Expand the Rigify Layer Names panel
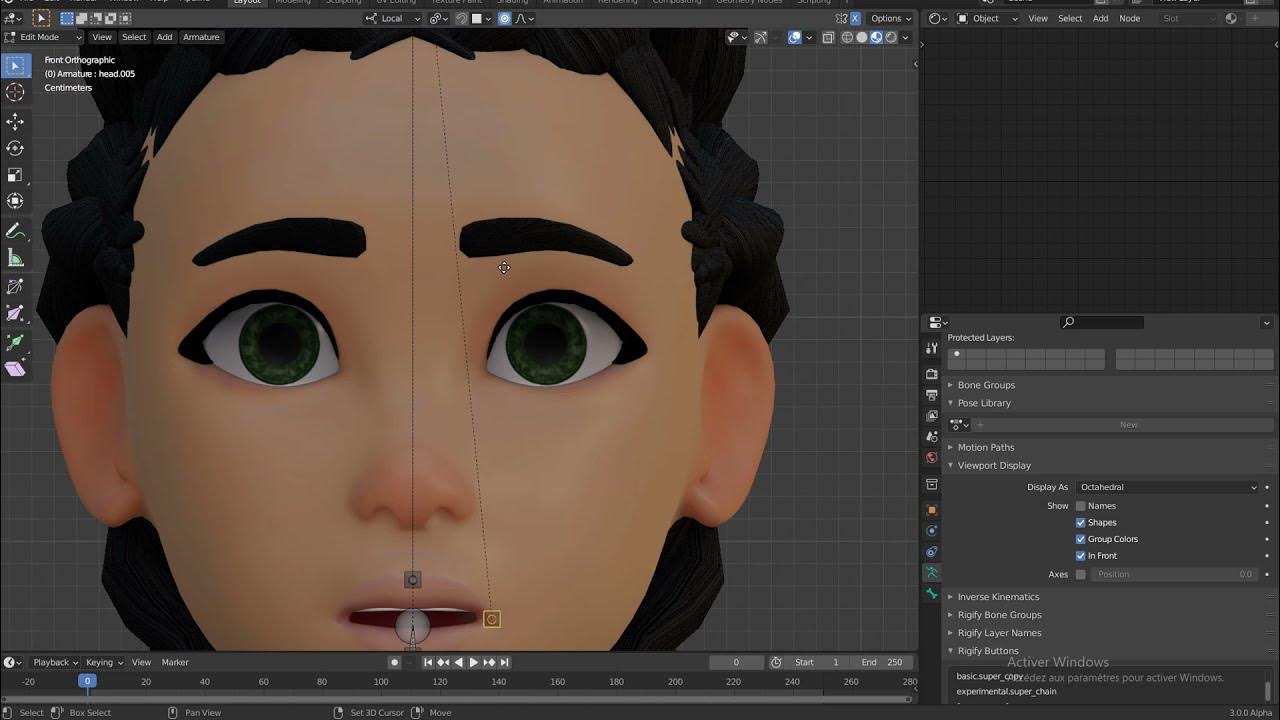Screen dimensions: 1280x720 (x=999, y=633)
